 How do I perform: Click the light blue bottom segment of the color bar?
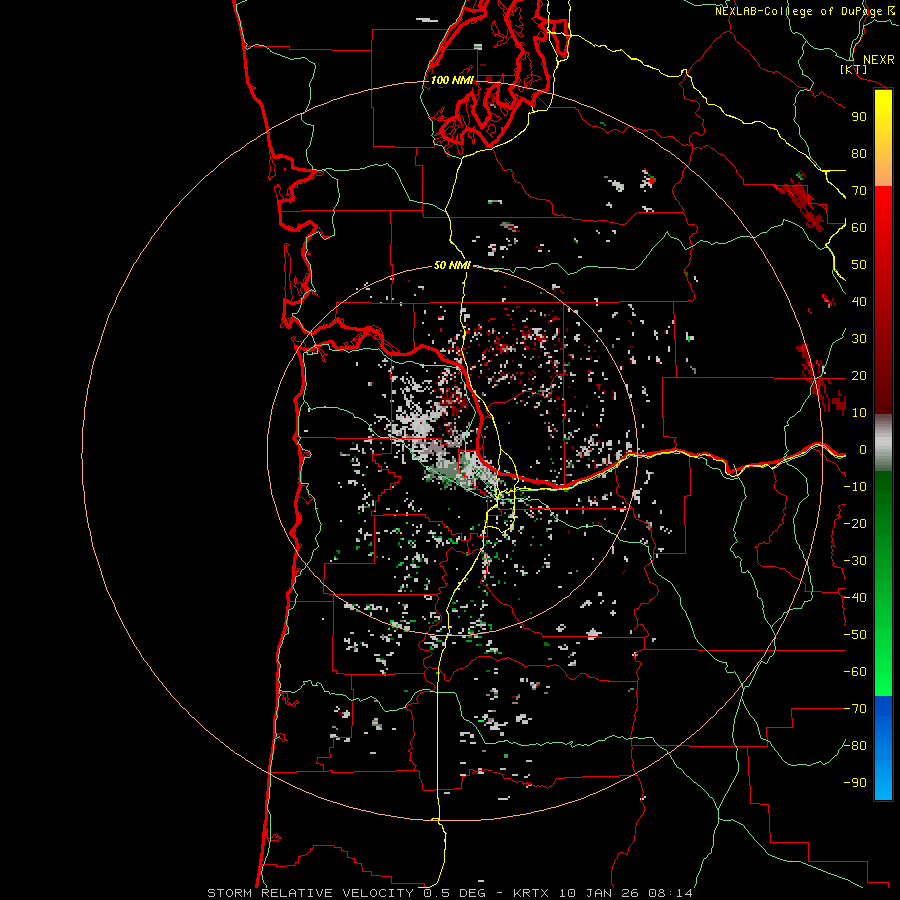click(x=883, y=781)
